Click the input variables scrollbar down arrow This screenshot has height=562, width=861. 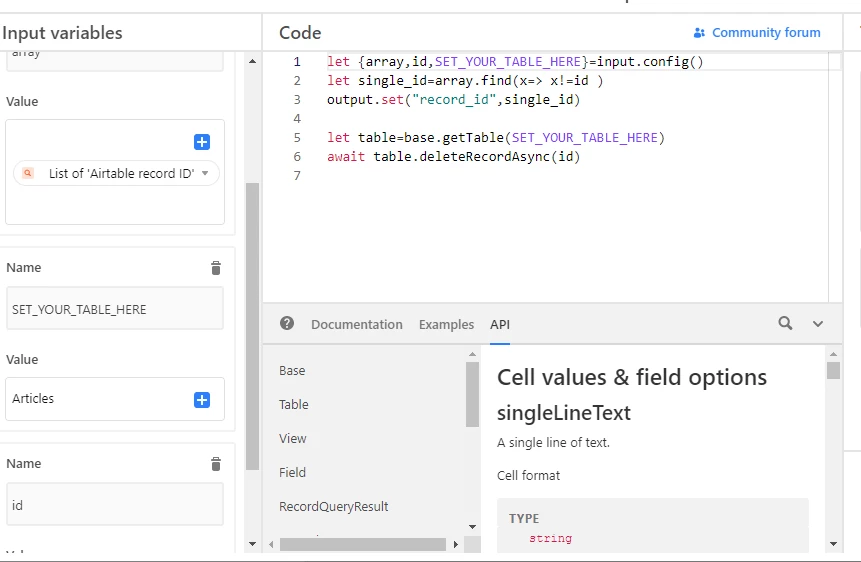tap(253, 544)
